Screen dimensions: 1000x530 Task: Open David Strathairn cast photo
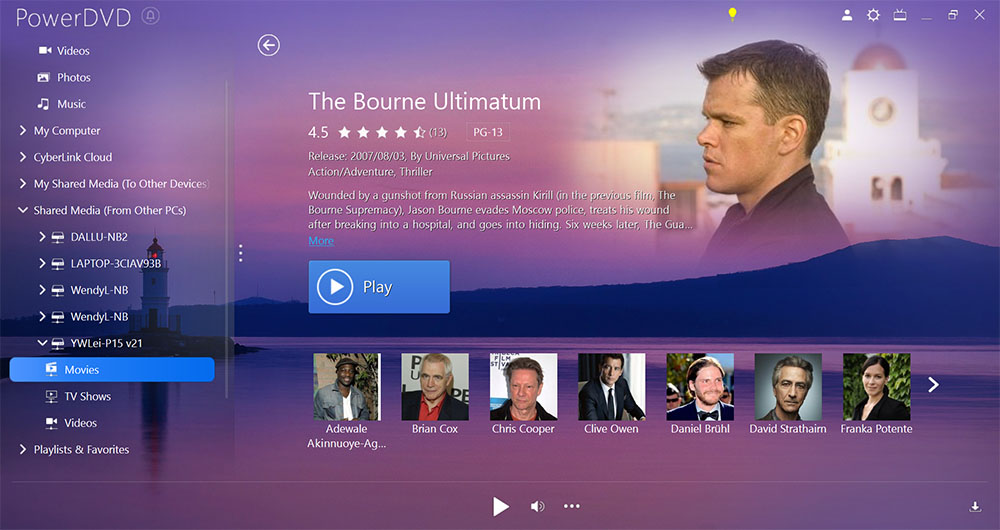point(788,386)
